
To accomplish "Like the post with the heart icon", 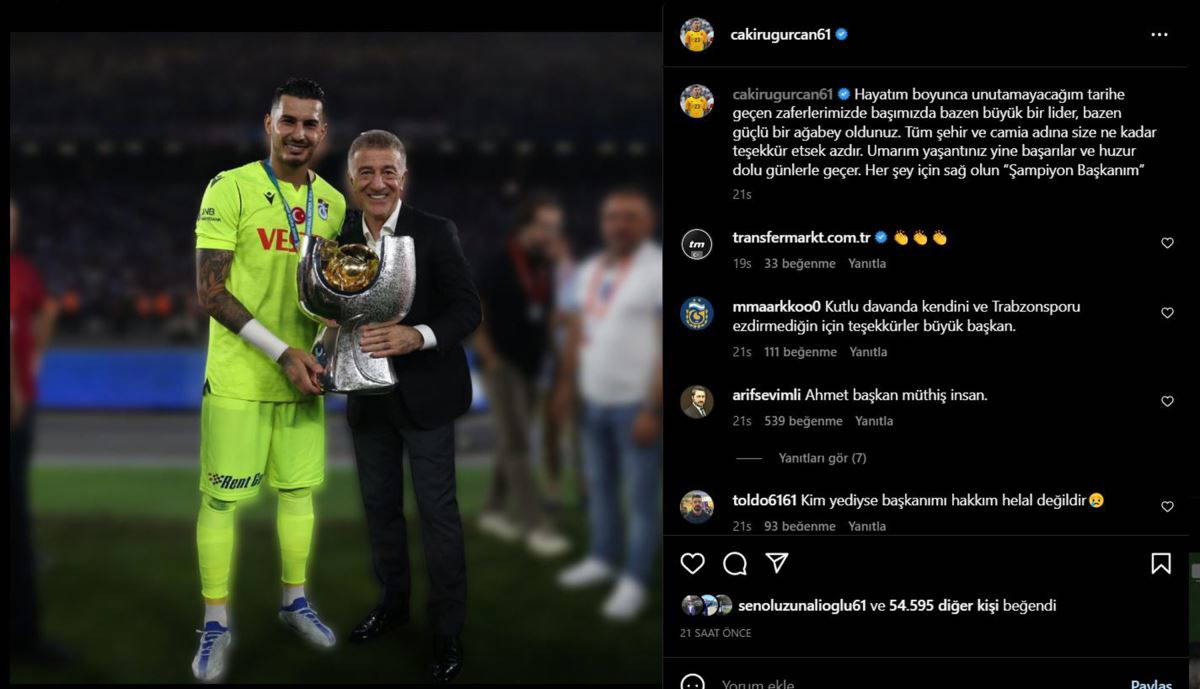I will [692, 563].
